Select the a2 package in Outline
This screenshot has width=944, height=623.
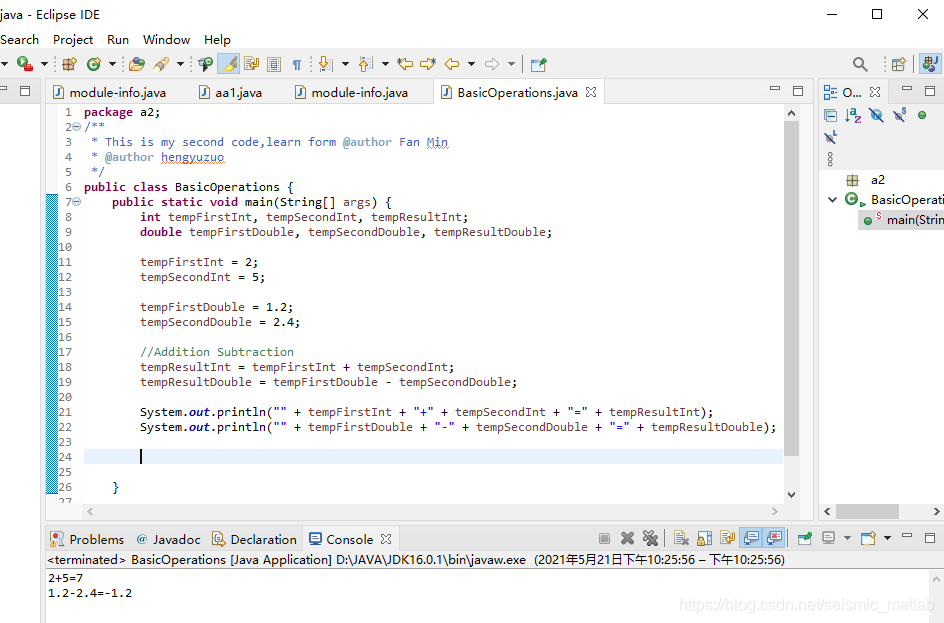click(865, 180)
